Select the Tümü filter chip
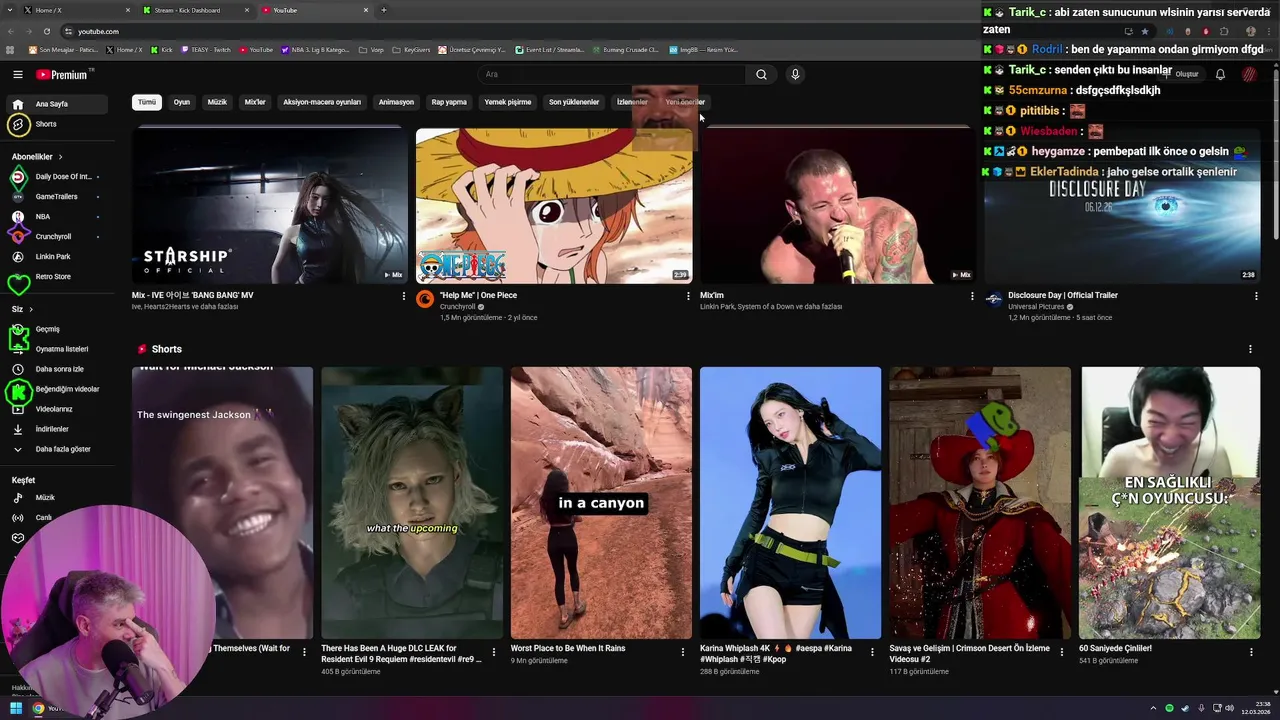 [x=147, y=102]
